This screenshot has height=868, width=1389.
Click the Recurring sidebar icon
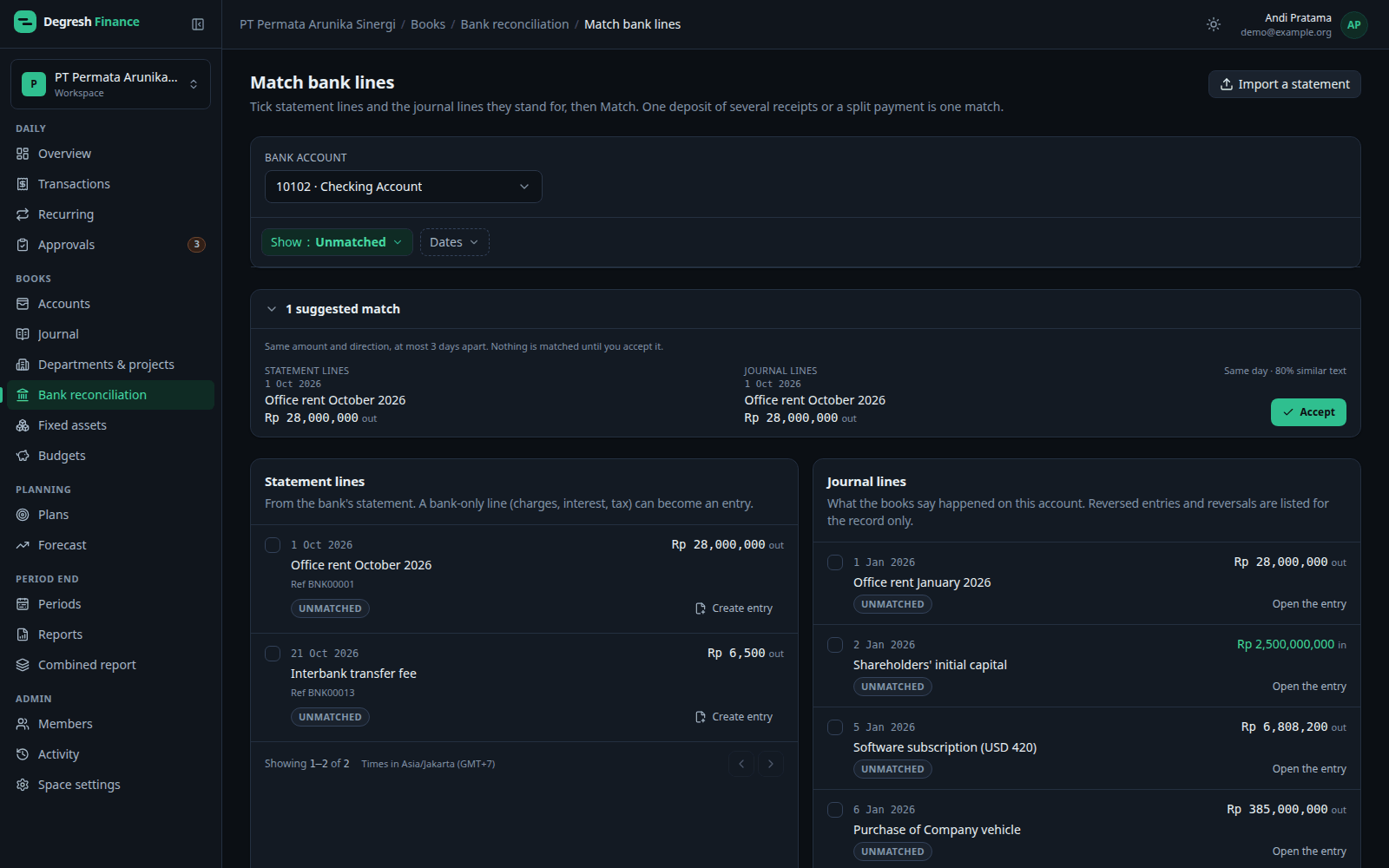point(23,214)
